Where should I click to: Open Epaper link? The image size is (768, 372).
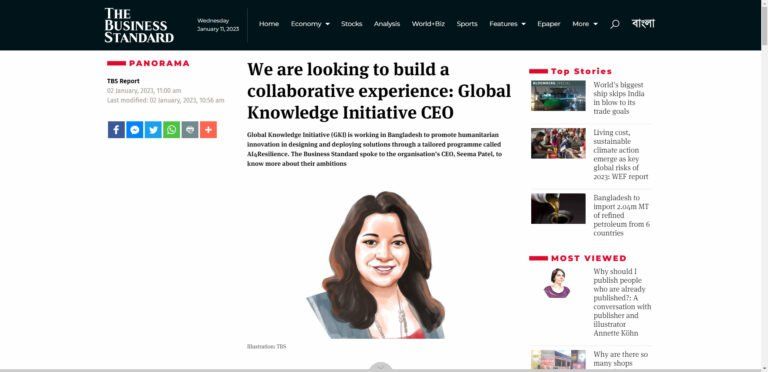[549, 24]
